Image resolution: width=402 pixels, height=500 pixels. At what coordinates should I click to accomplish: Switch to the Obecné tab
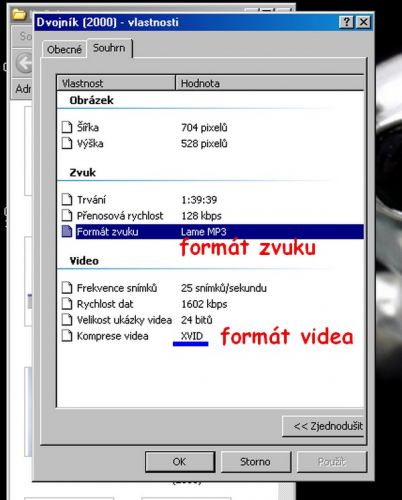tap(64, 50)
